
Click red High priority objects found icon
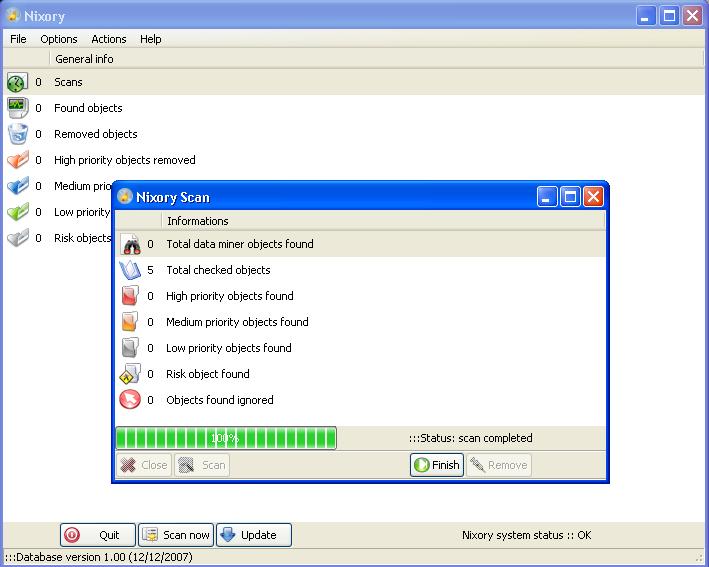130,296
